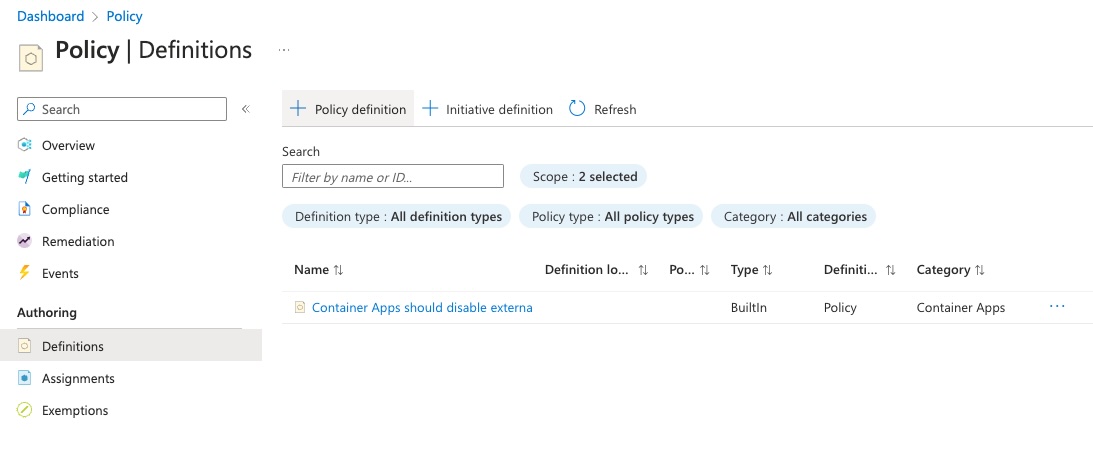Click the Events lightning bolt icon
Viewport: 1093px width, 451px height.
pos(24,273)
